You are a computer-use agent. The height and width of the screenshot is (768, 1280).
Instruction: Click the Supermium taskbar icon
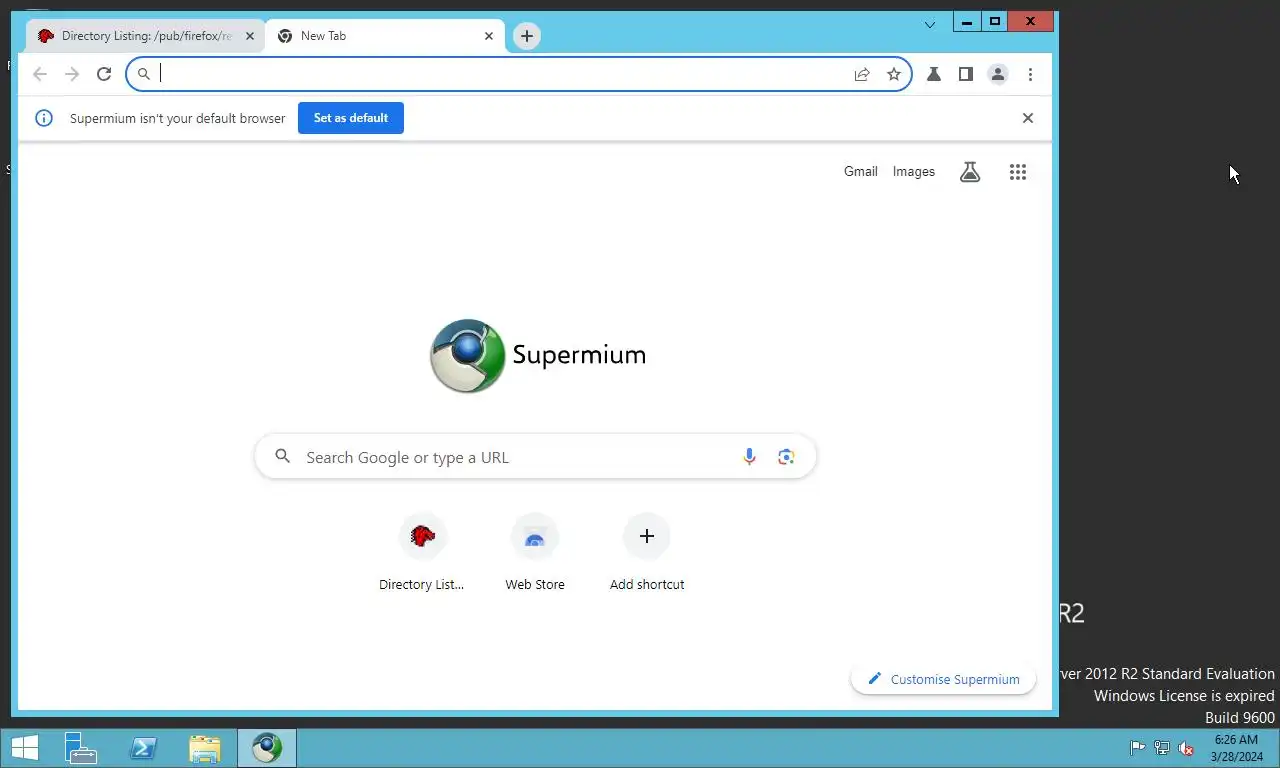(267, 748)
